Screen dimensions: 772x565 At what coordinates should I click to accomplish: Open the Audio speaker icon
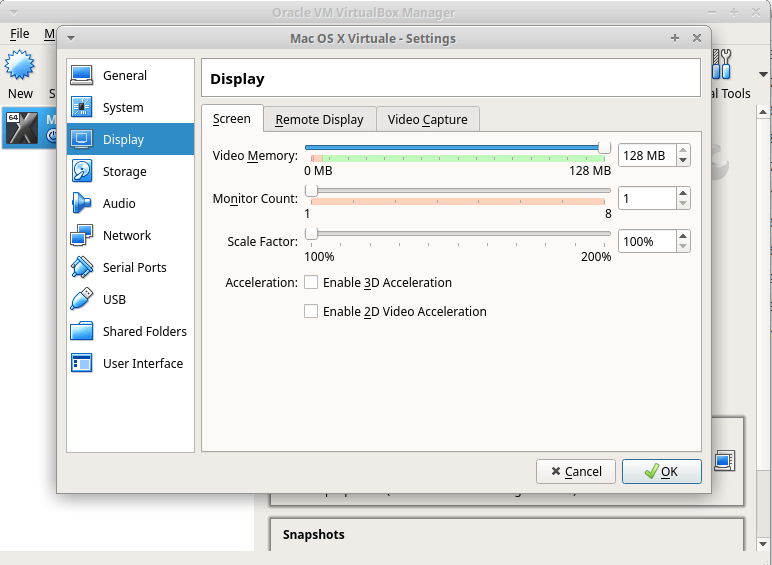[82, 203]
